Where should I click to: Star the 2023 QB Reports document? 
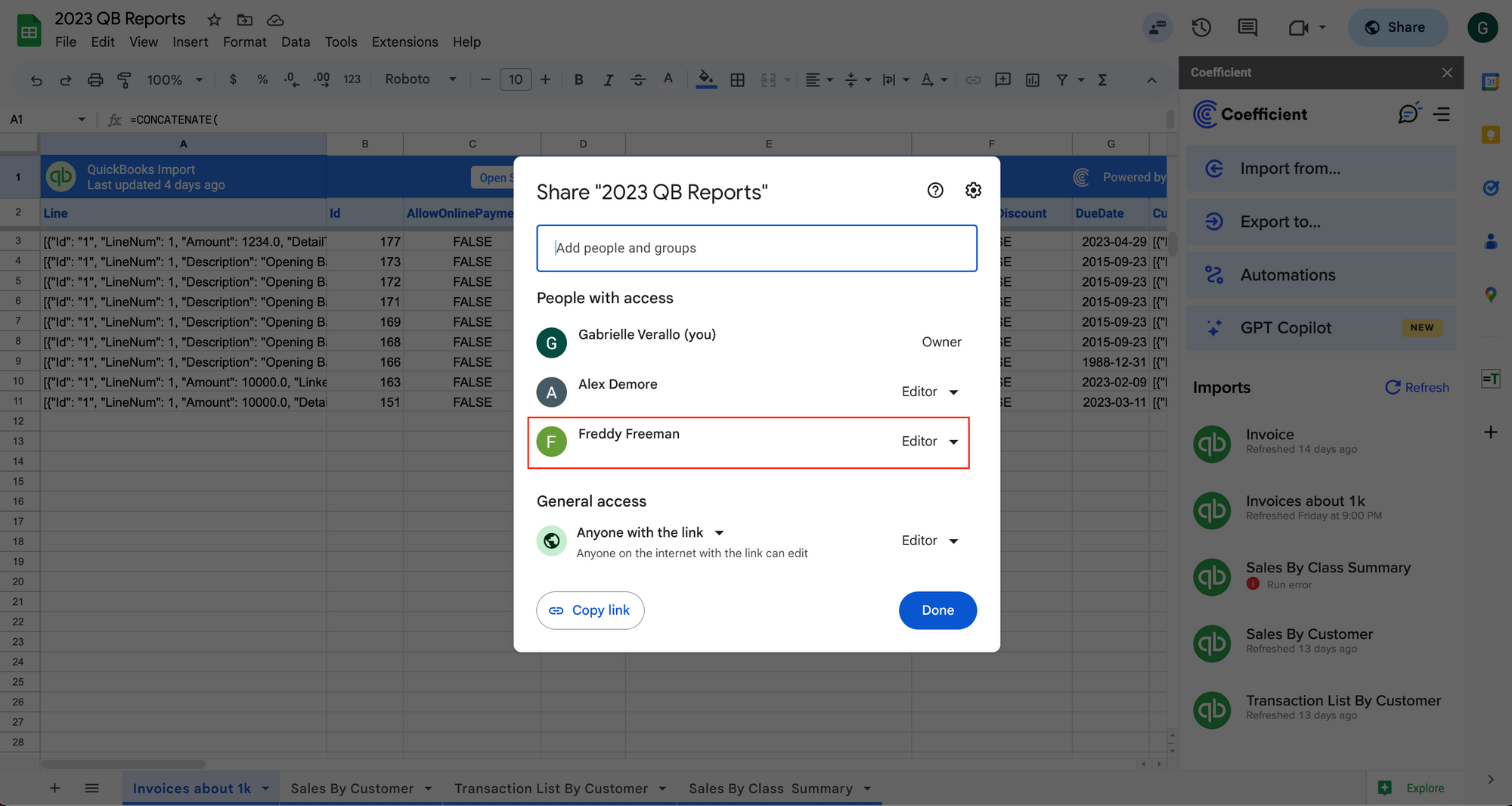click(x=214, y=20)
